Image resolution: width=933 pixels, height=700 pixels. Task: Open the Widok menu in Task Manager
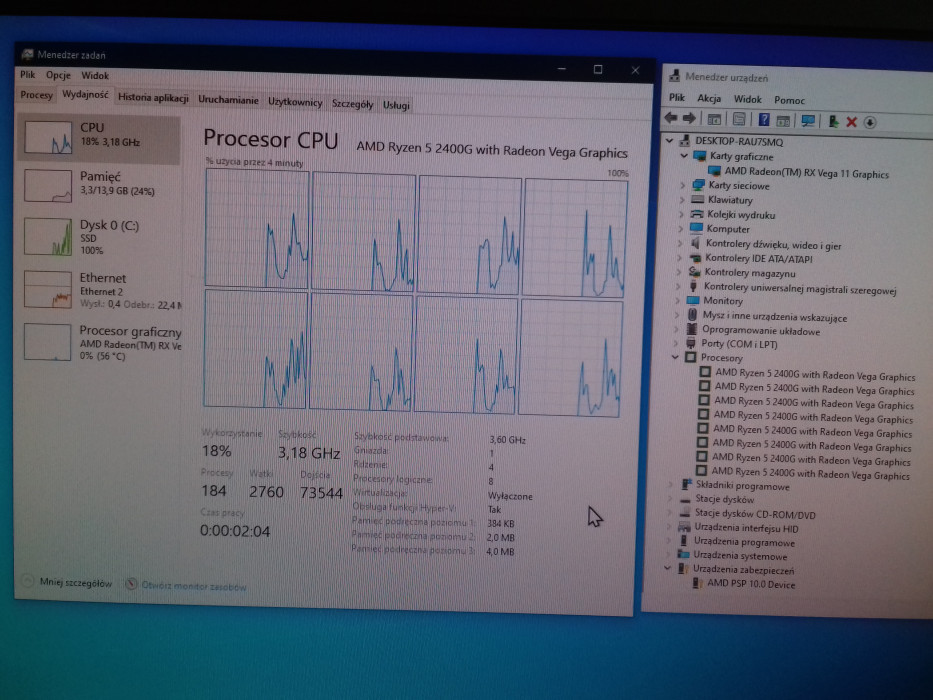95,76
